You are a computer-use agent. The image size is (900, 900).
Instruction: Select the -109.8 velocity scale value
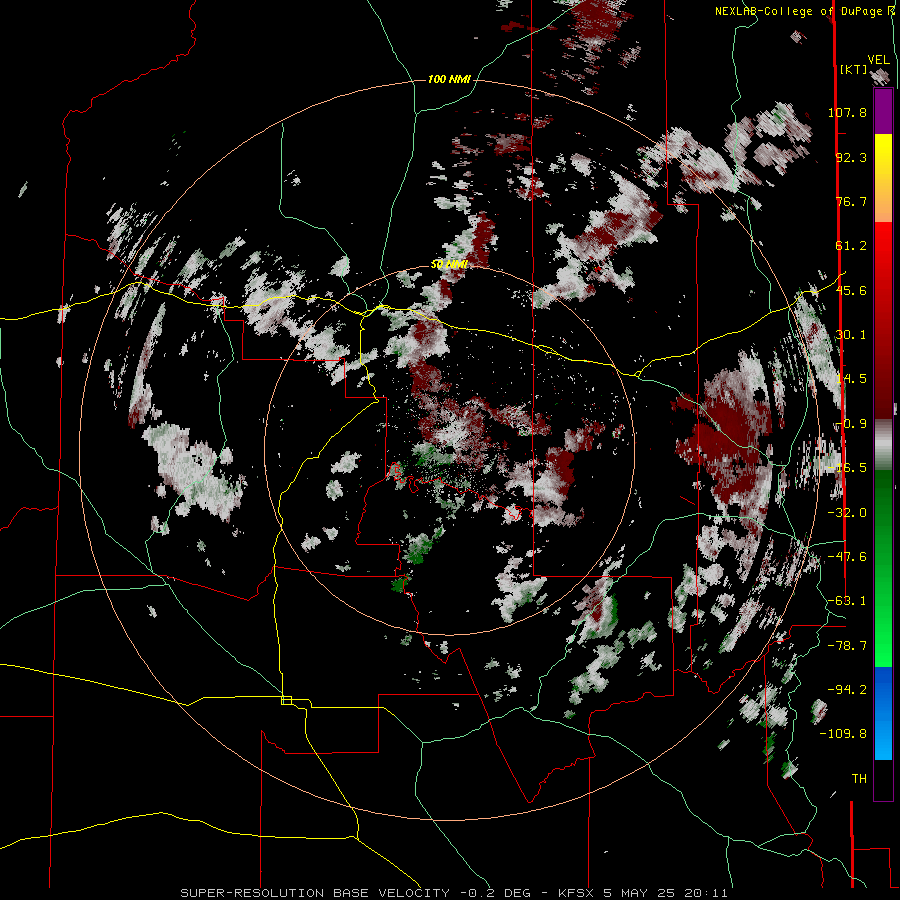843,734
